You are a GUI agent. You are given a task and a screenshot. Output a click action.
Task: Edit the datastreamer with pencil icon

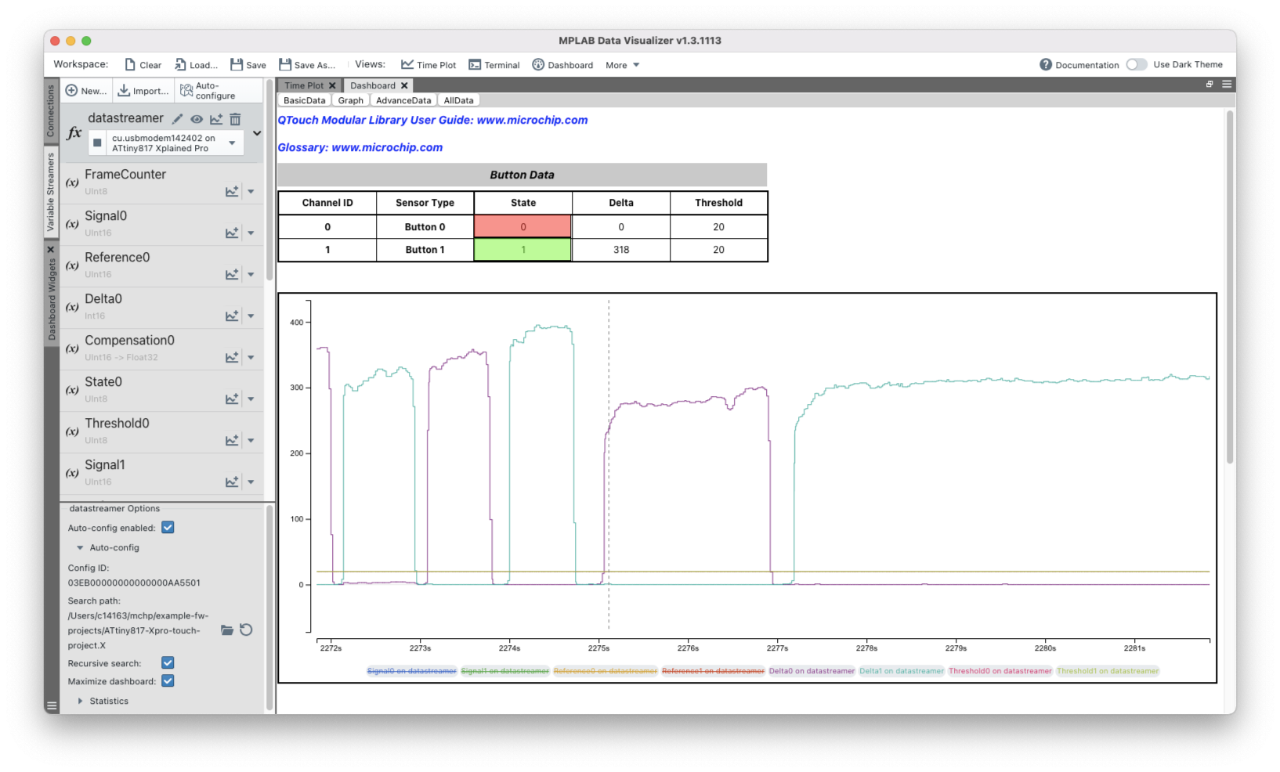tap(177, 119)
